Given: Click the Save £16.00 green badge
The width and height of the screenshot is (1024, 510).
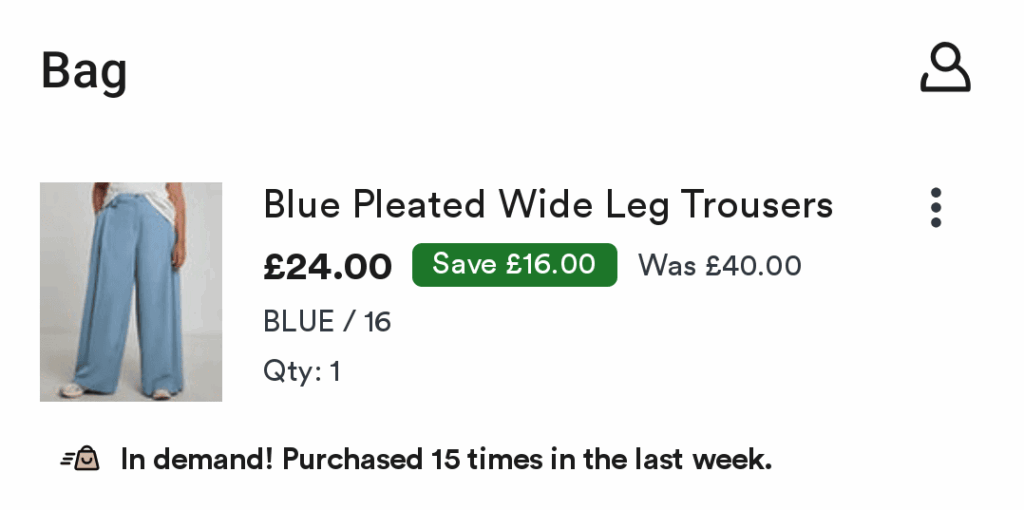Looking at the screenshot, I should pos(515,264).
